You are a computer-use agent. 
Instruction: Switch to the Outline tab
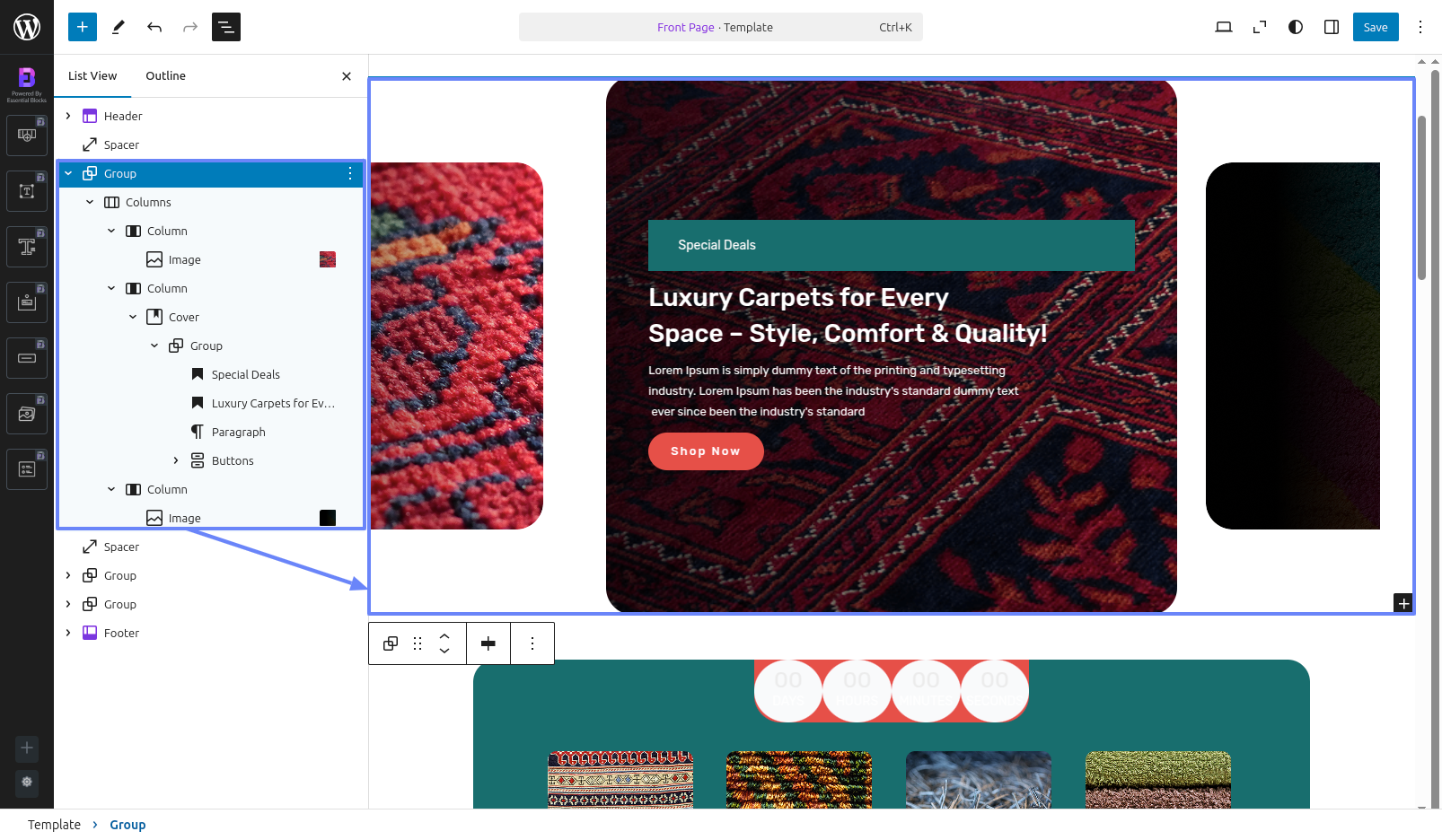coord(166,76)
